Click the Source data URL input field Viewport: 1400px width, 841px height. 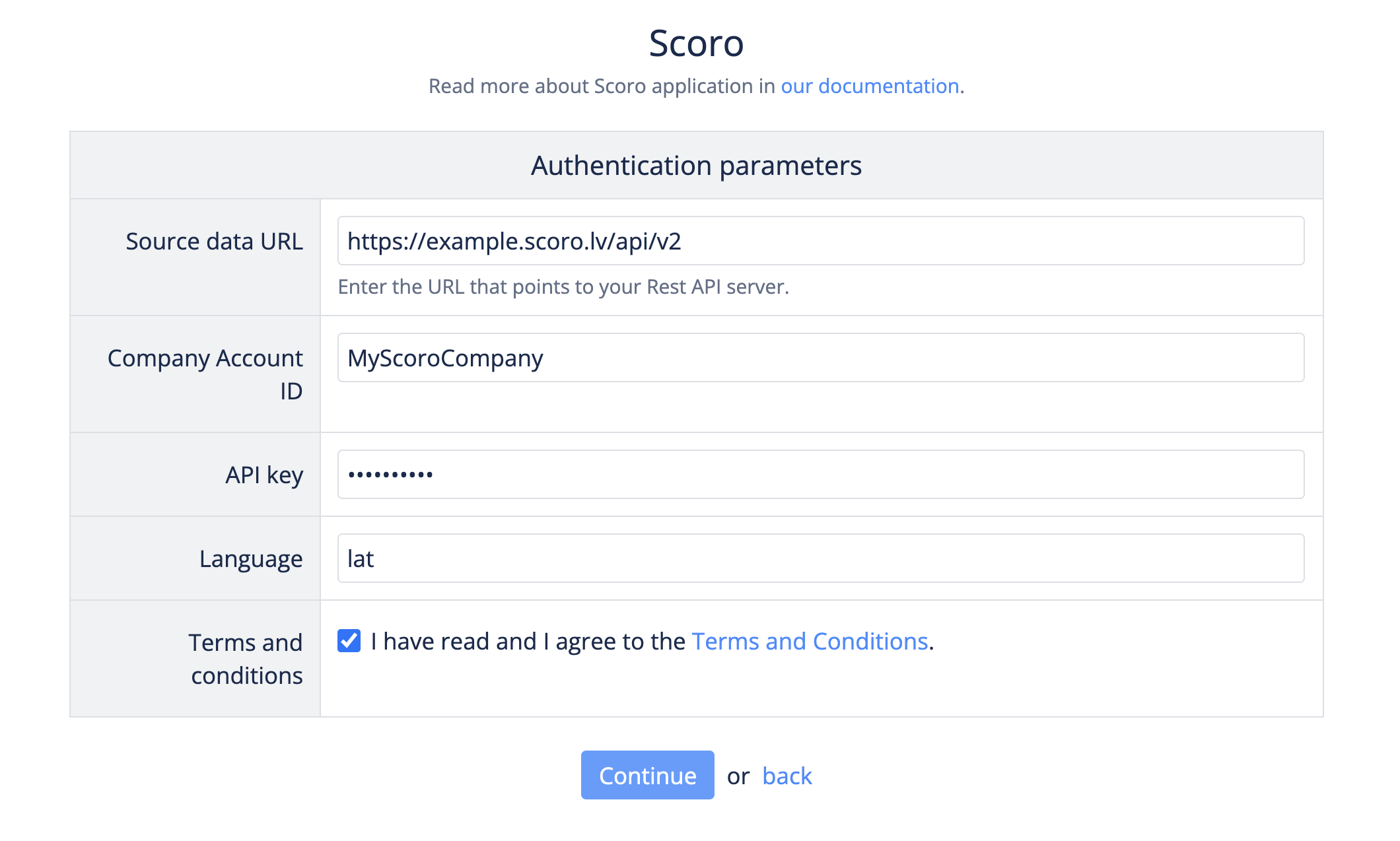click(x=820, y=241)
